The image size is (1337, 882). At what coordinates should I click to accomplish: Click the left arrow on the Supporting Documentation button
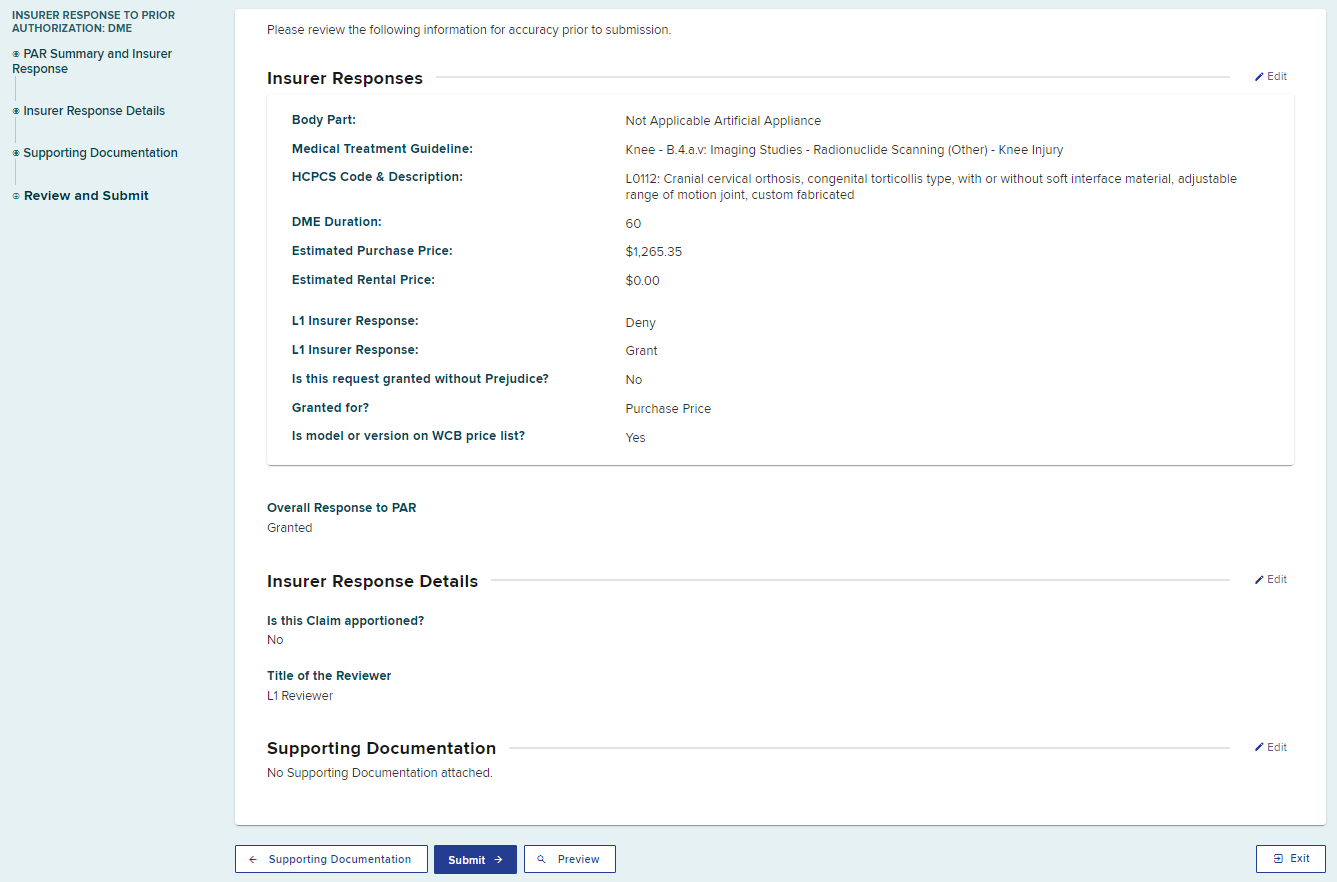pyautogui.click(x=253, y=859)
